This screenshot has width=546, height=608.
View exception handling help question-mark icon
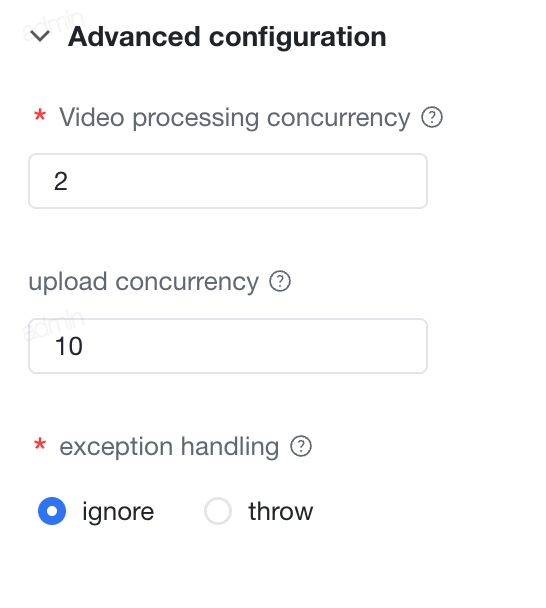coord(301,446)
